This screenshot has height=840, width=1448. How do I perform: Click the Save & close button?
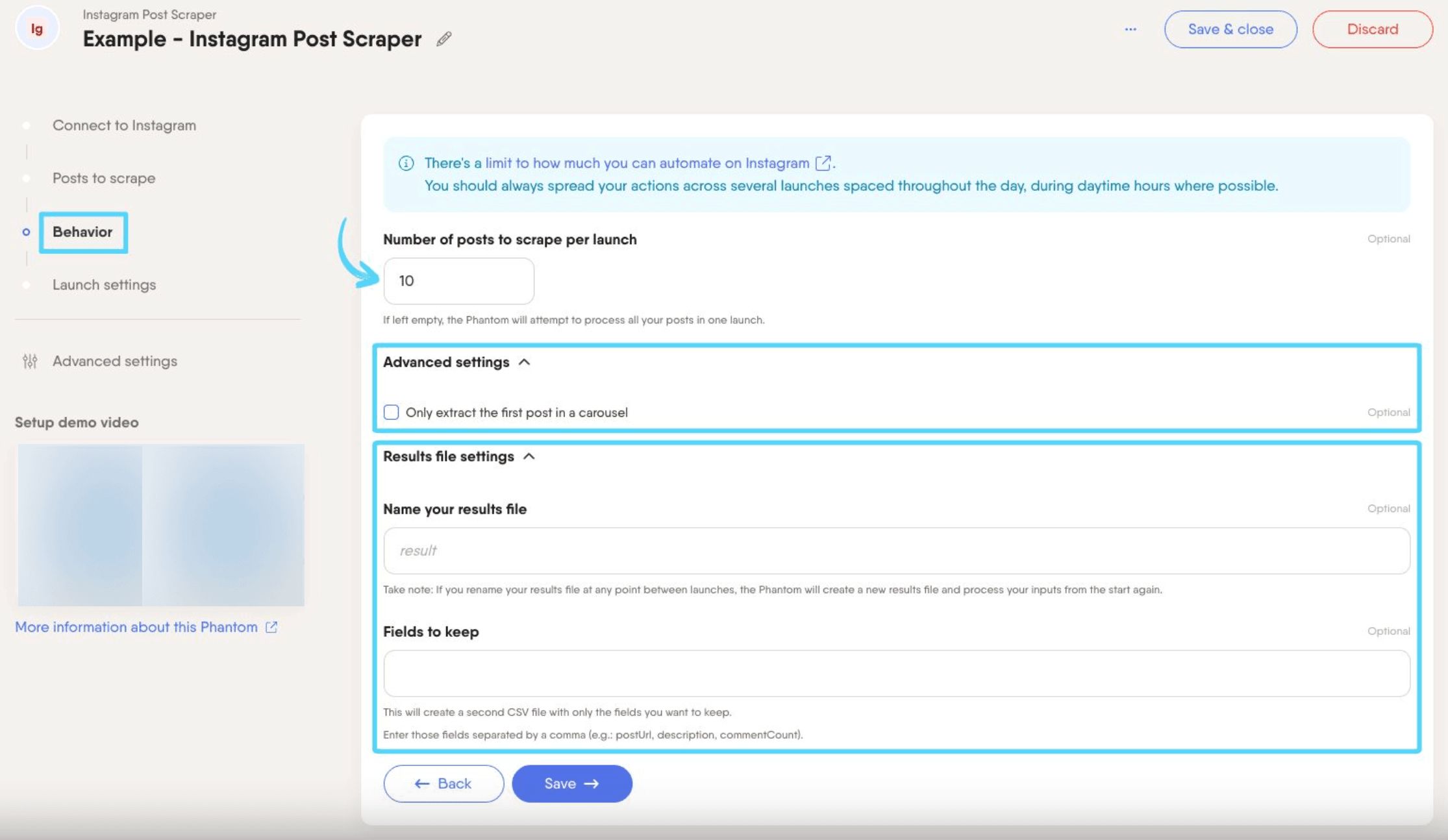tap(1230, 29)
